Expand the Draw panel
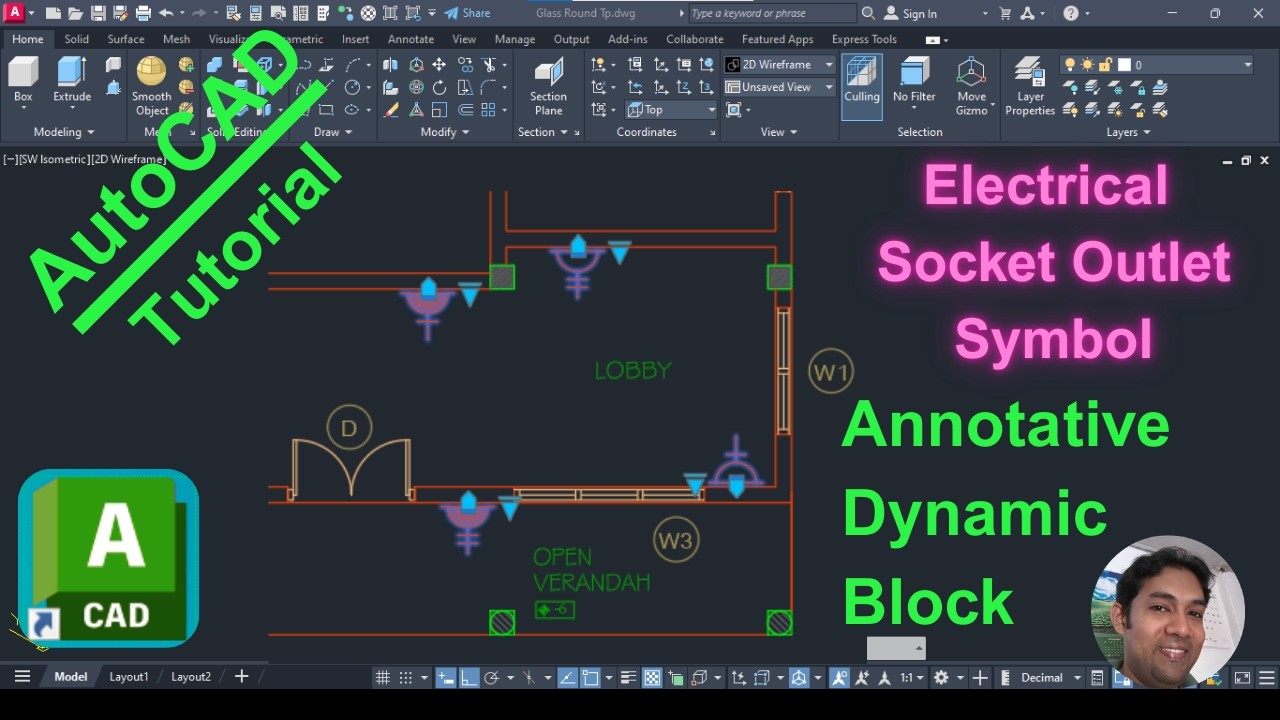Image resolution: width=1280 pixels, height=720 pixels. tap(333, 132)
